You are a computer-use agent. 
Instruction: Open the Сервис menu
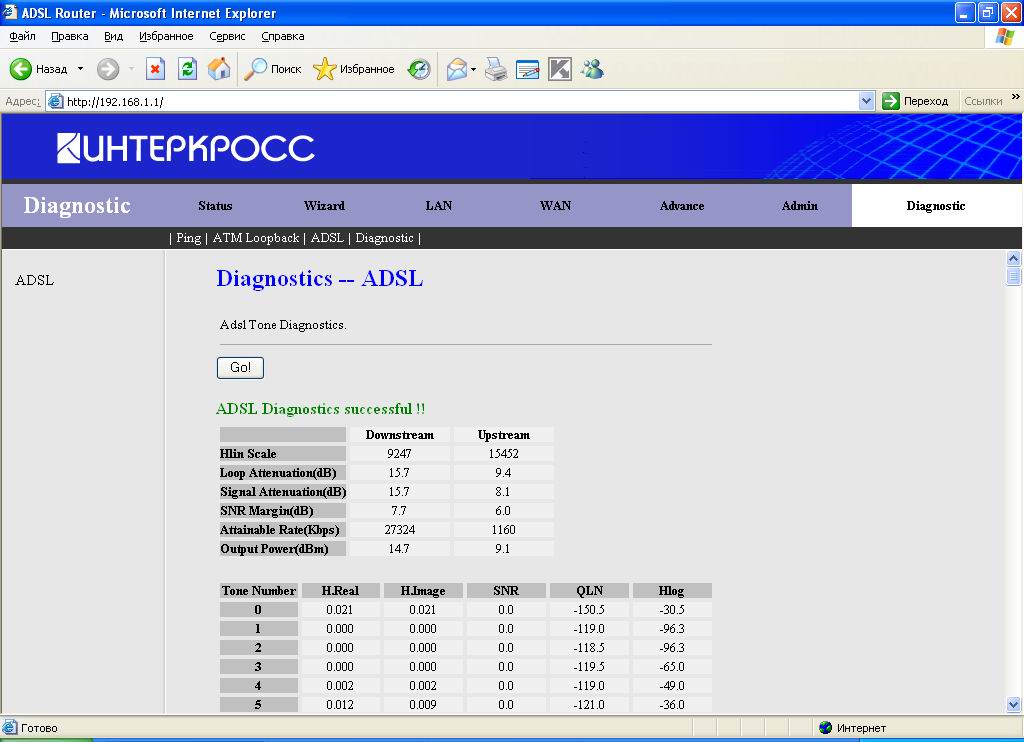227,36
